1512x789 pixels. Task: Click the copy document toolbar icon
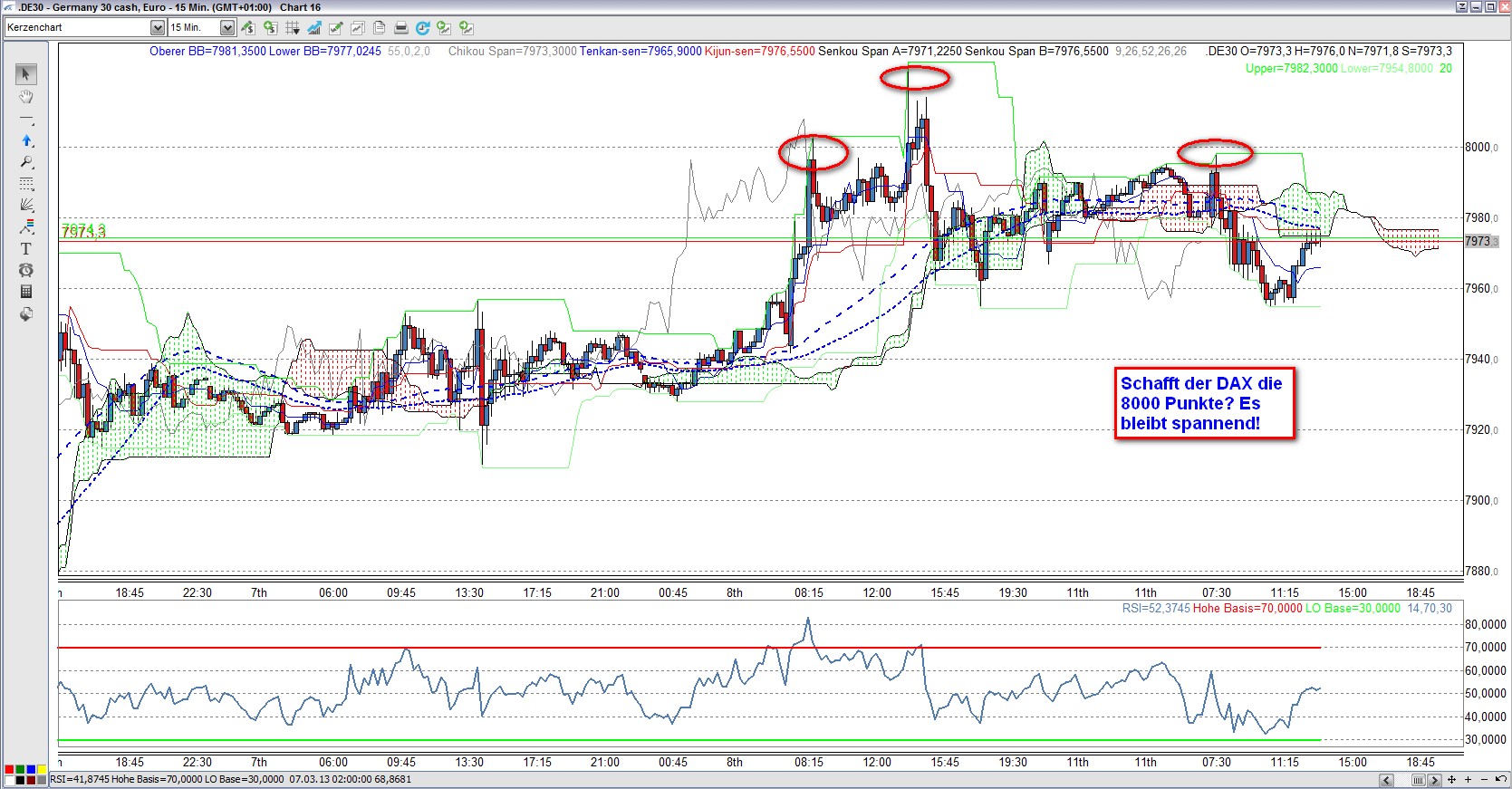pyautogui.click(x=379, y=28)
